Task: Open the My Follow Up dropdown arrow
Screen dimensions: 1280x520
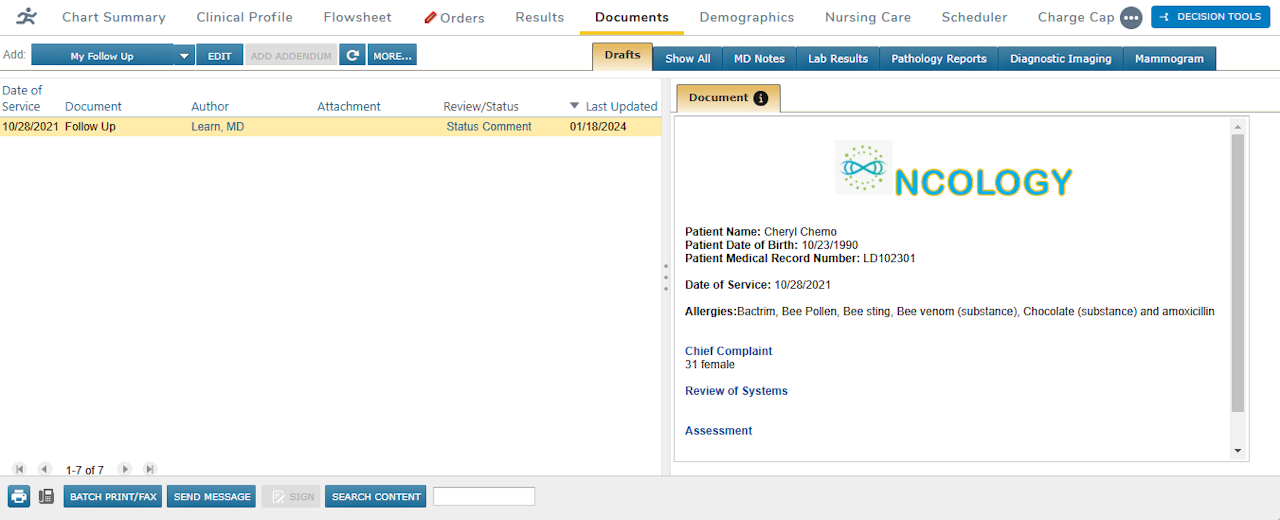Action: (184, 56)
